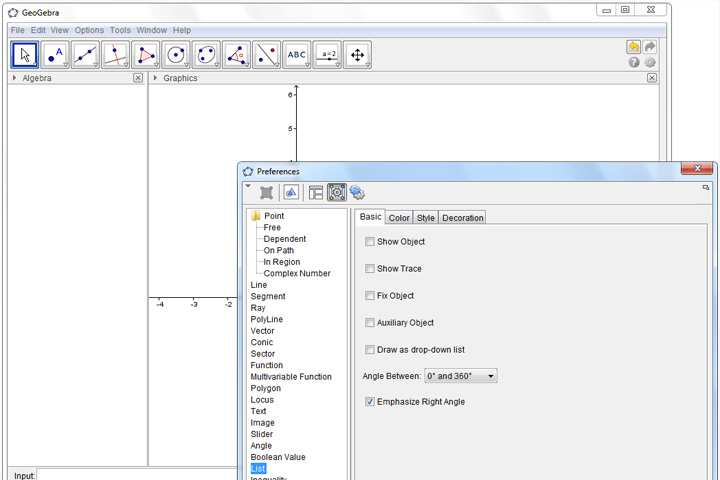Enable Draw as drop-down list

[x=370, y=350]
